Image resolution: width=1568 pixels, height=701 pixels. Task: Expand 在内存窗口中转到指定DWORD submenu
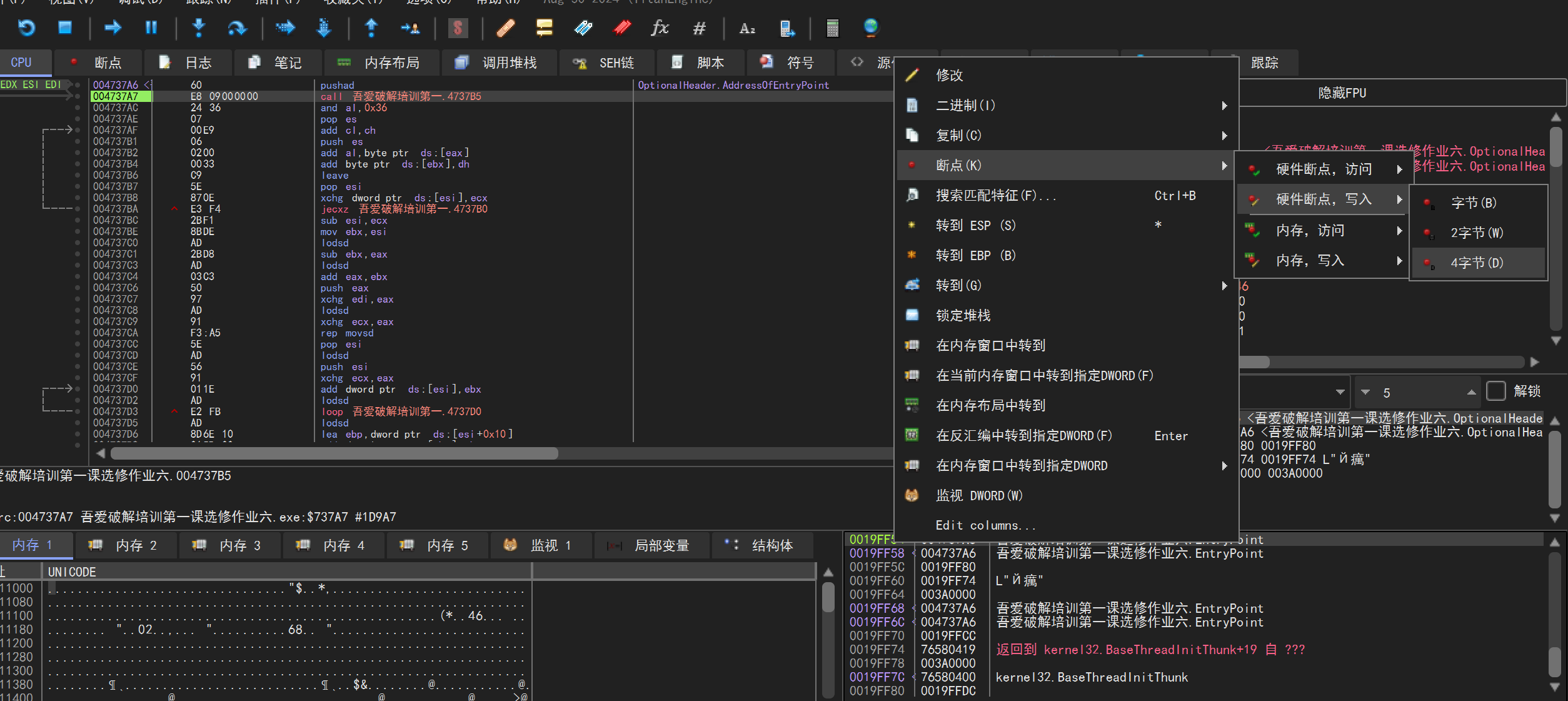(x=1067, y=465)
